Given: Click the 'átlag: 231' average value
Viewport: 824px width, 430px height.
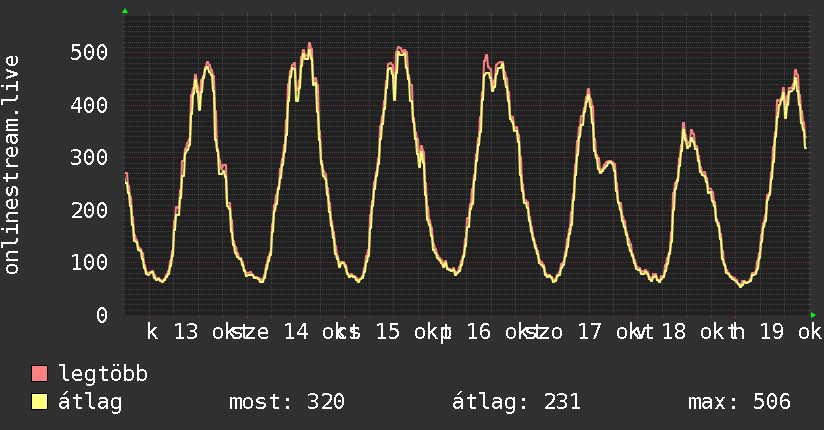Looking at the screenshot, I should click(517, 402).
